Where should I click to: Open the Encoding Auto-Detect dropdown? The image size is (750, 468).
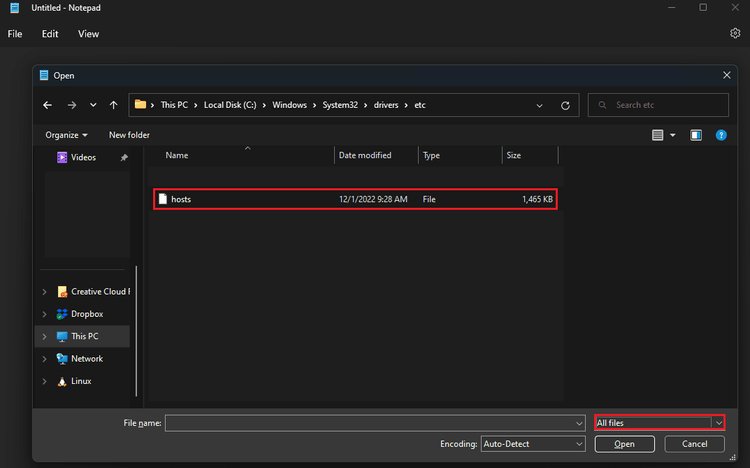(579, 444)
